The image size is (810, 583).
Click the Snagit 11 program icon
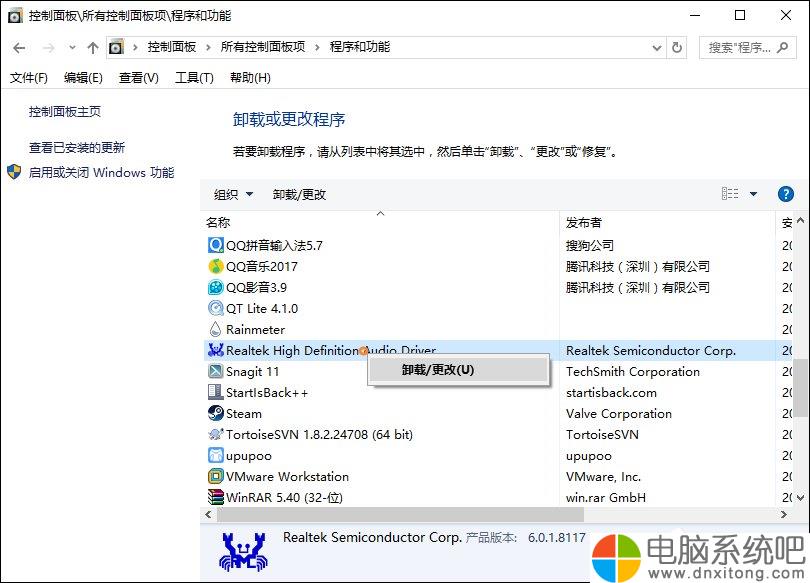(215, 371)
